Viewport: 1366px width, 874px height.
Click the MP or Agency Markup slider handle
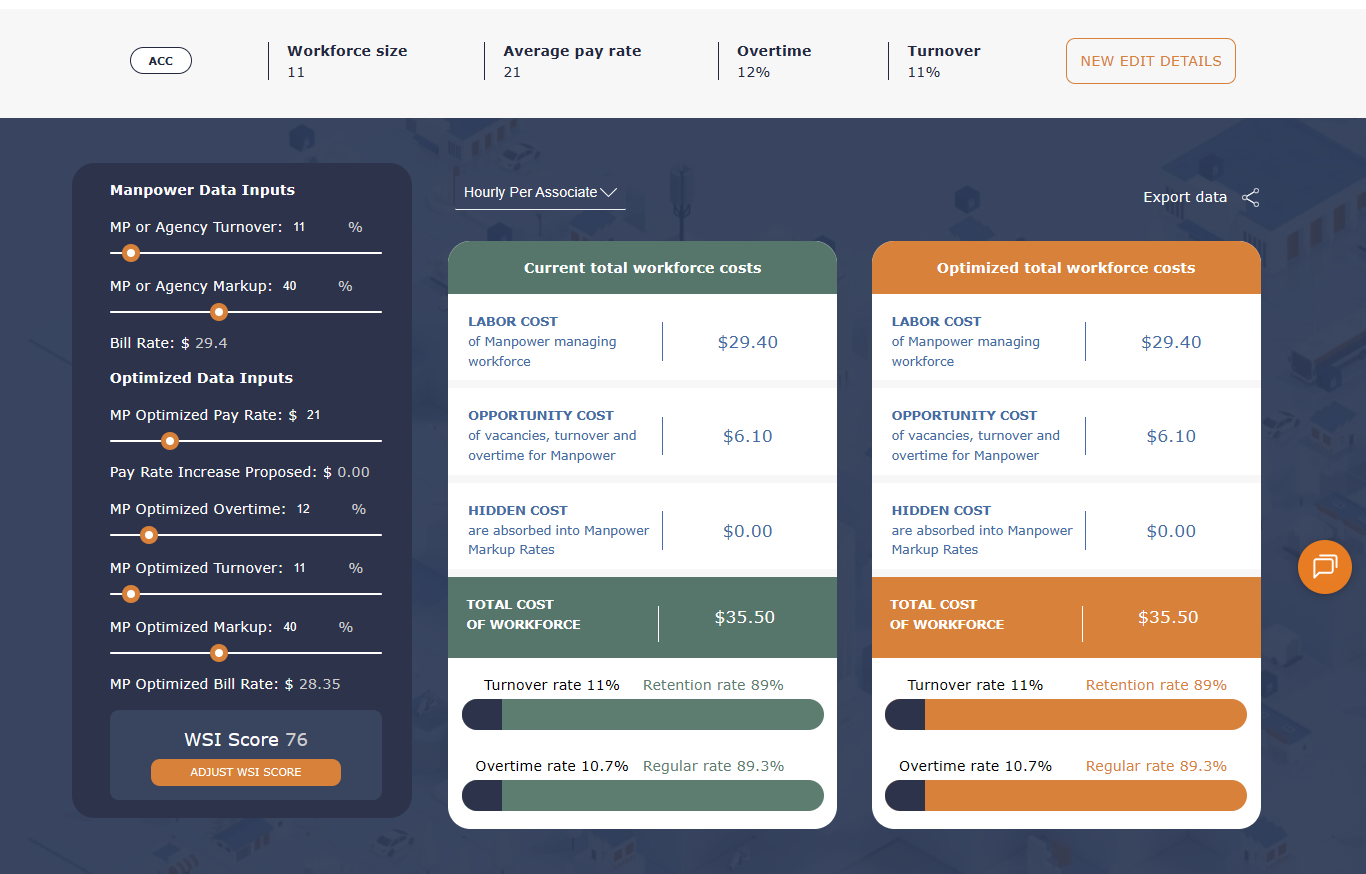[219, 312]
